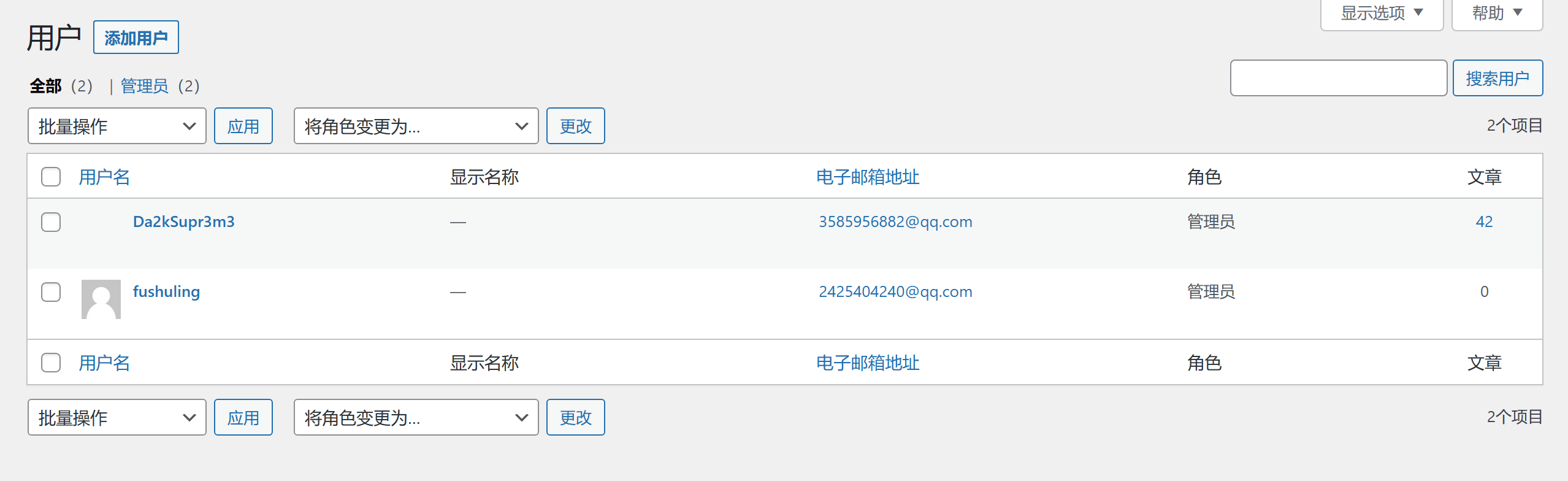This screenshot has height=481, width=1568.
Task: Open the bottom 批量操作 dropdown
Action: (x=117, y=418)
